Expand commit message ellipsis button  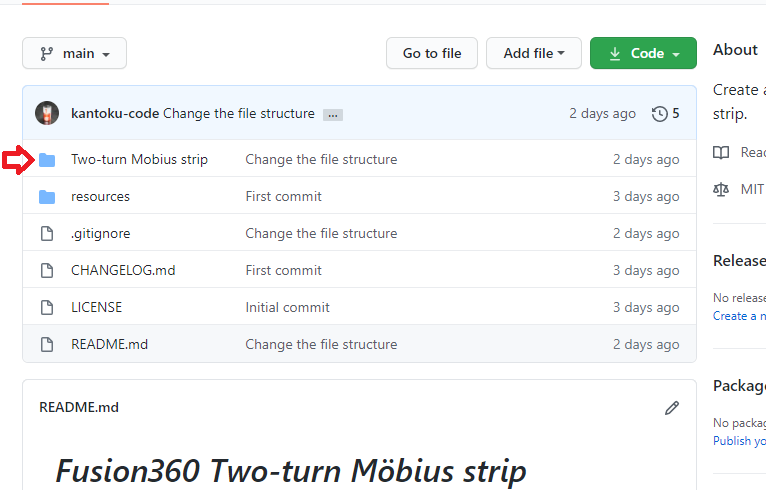point(333,115)
